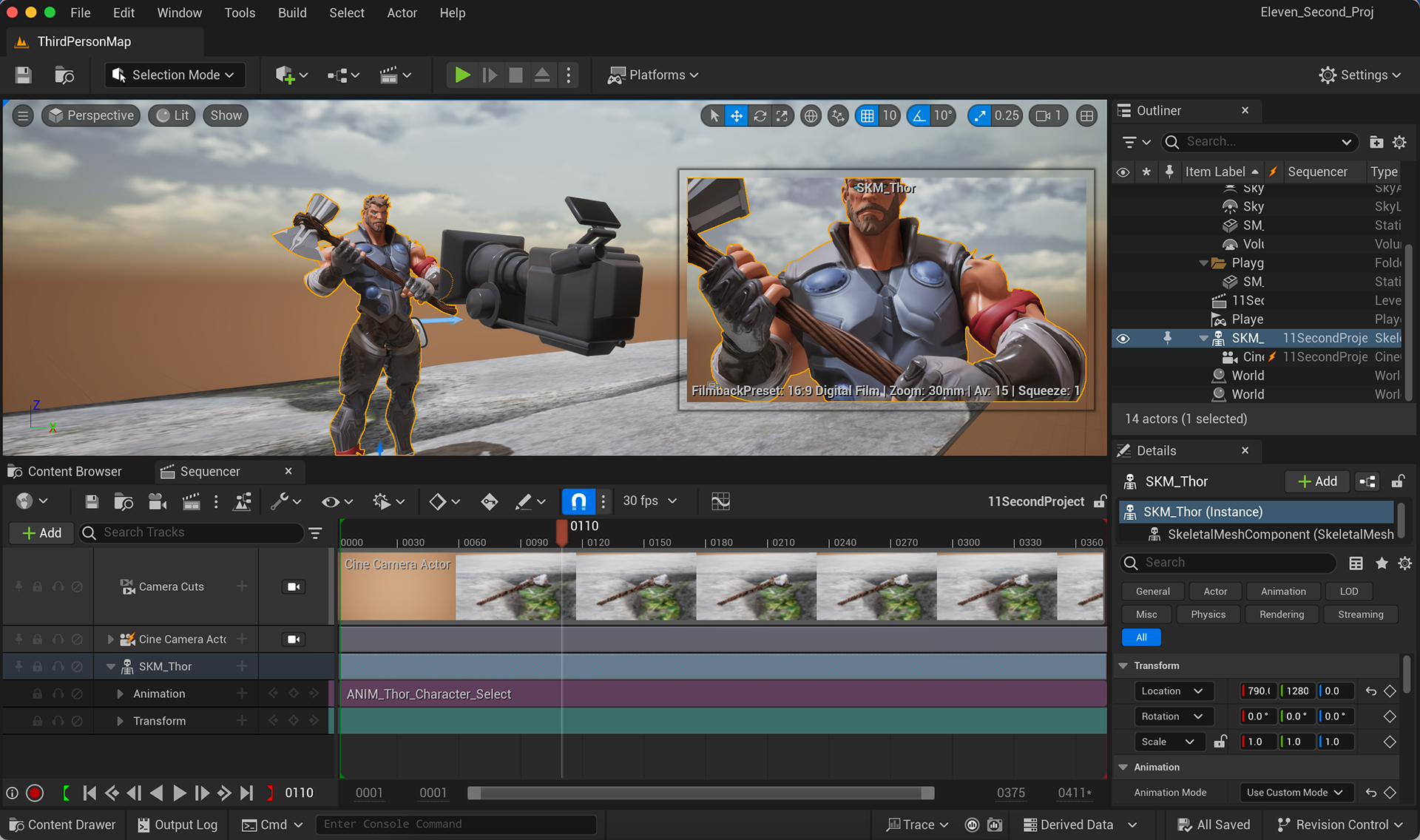Viewport: 1420px width, 840px height.
Task: Collapse the Transform section in Details
Action: tap(1123, 665)
